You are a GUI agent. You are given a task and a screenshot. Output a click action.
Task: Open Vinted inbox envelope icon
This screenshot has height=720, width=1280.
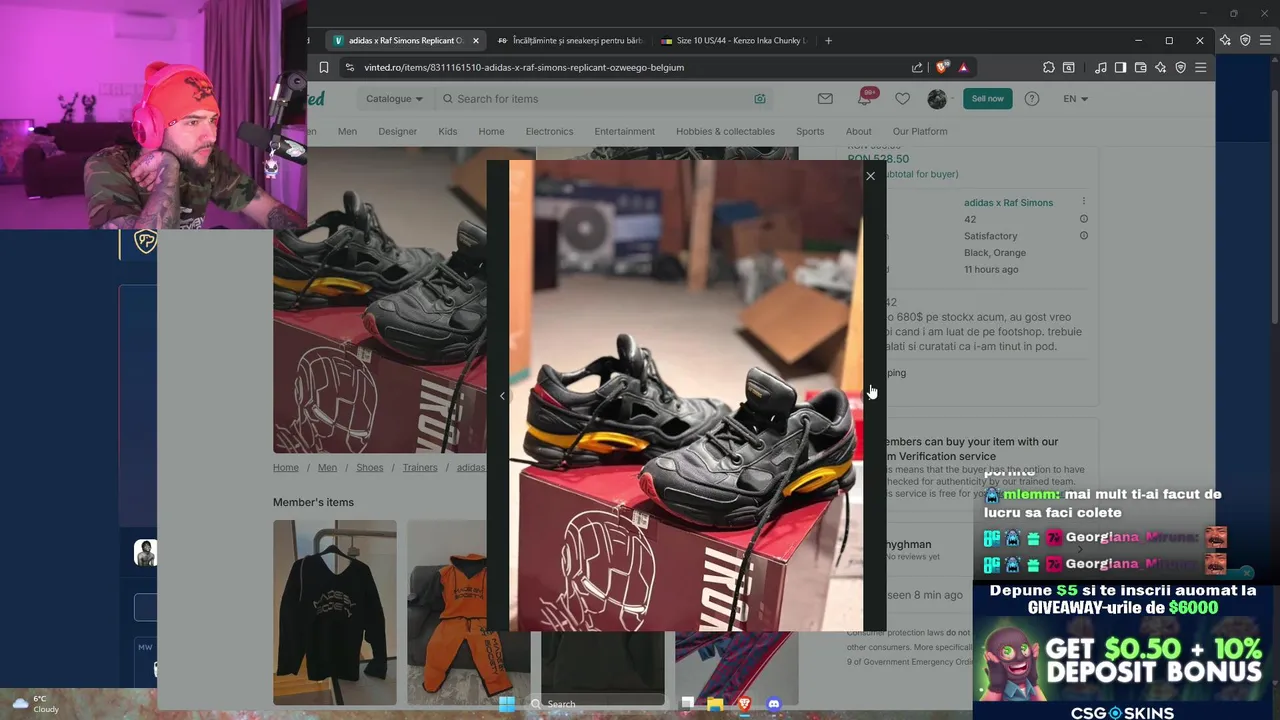pyautogui.click(x=825, y=99)
